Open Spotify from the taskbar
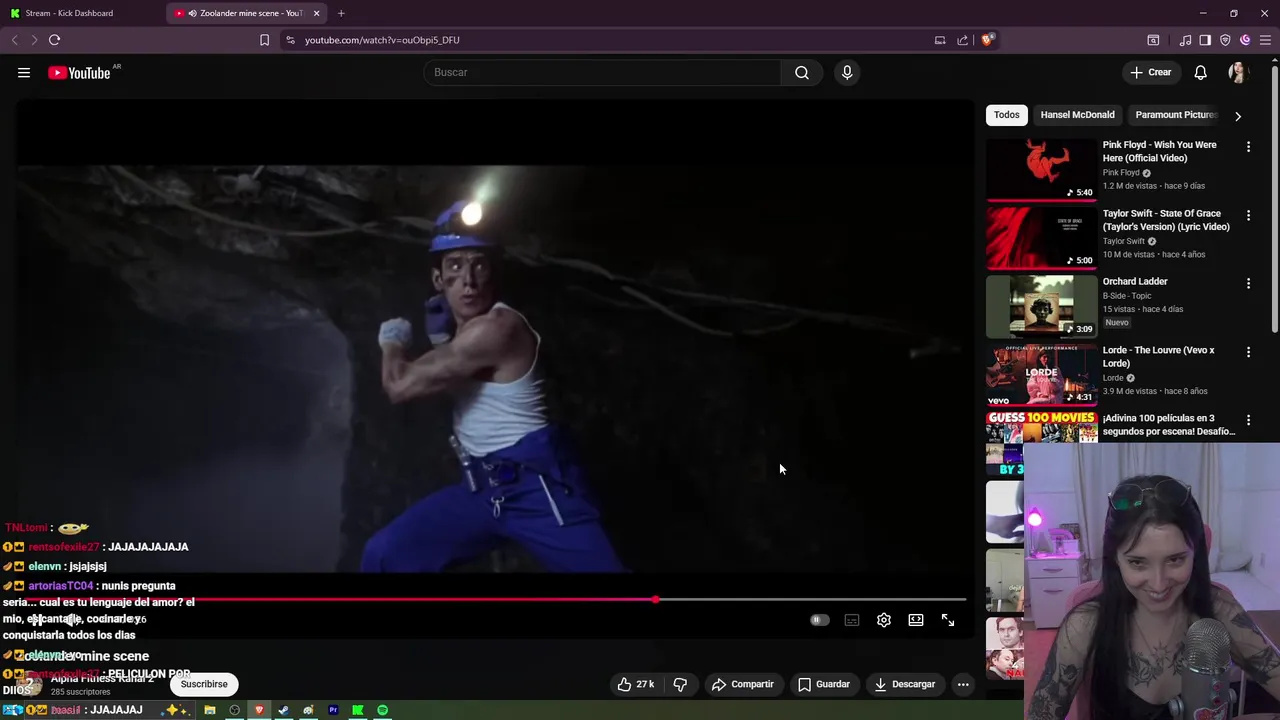This screenshot has width=1280, height=720. (382, 710)
